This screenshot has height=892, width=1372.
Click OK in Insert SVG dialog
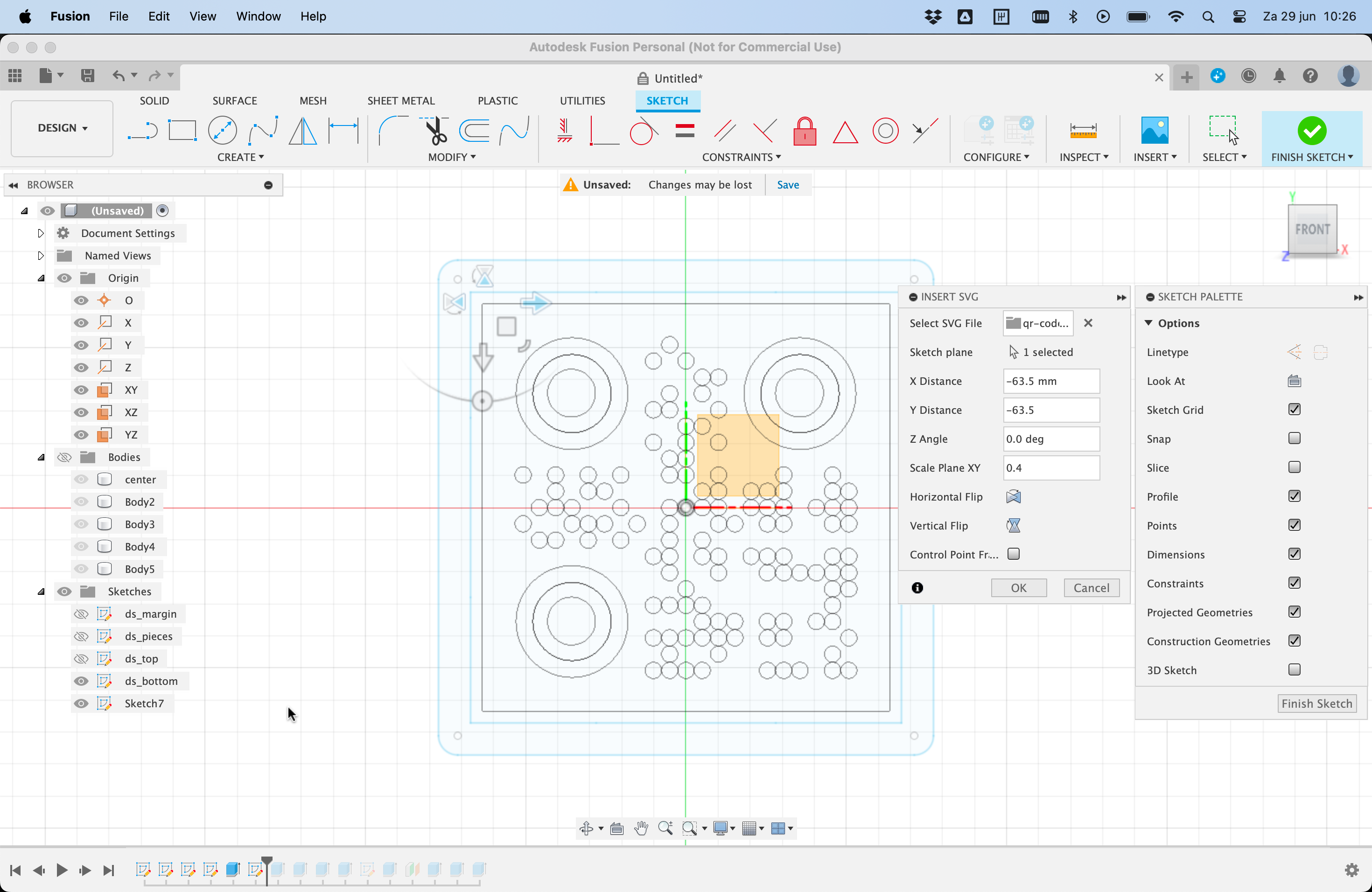pyautogui.click(x=1019, y=588)
